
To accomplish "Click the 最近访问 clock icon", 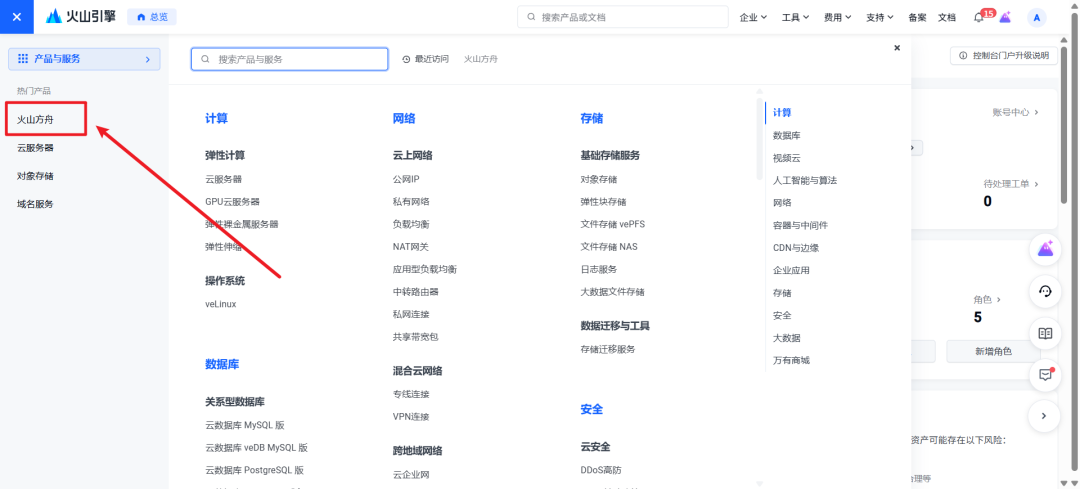I will click(406, 59).
